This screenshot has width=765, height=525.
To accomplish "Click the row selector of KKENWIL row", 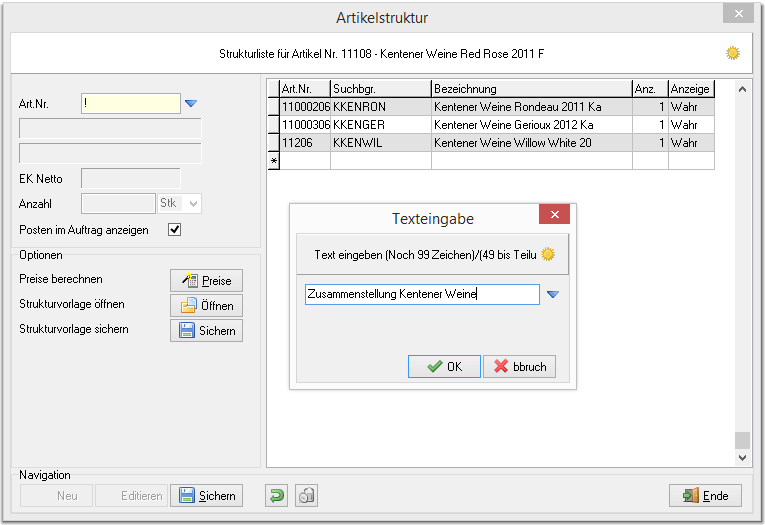I will [x=274, y=143].
